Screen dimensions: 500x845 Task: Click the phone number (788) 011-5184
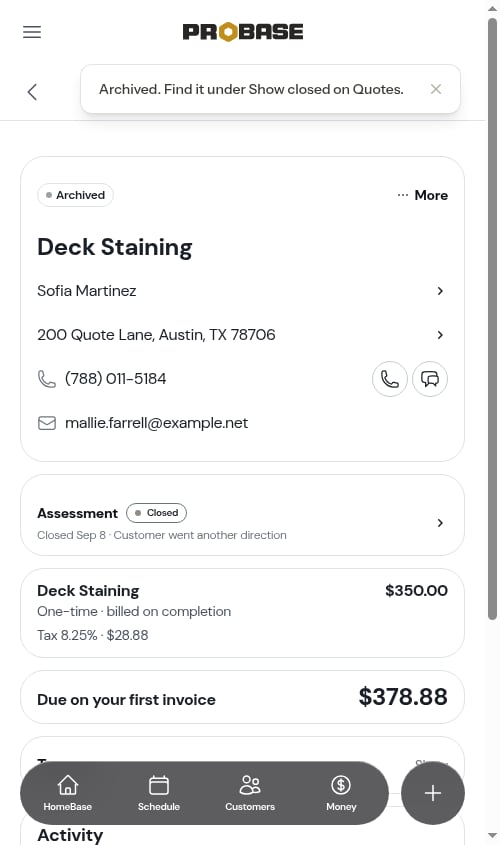click(115, 379)
